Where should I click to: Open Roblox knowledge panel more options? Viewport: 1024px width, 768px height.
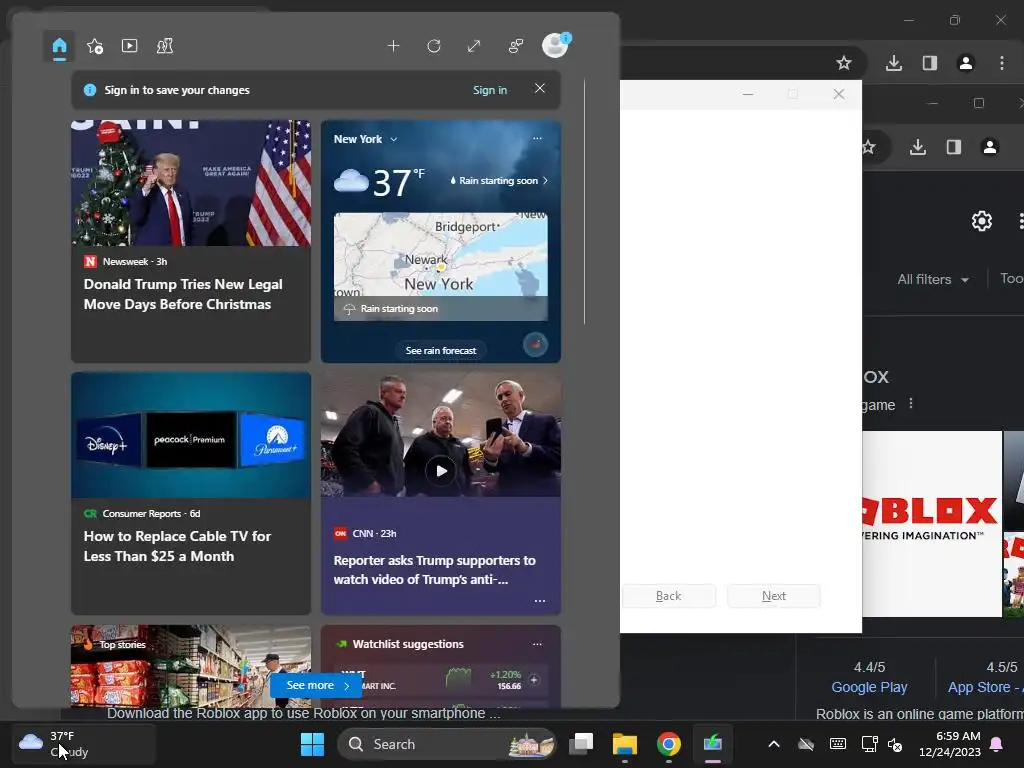[x=911, y=404]
